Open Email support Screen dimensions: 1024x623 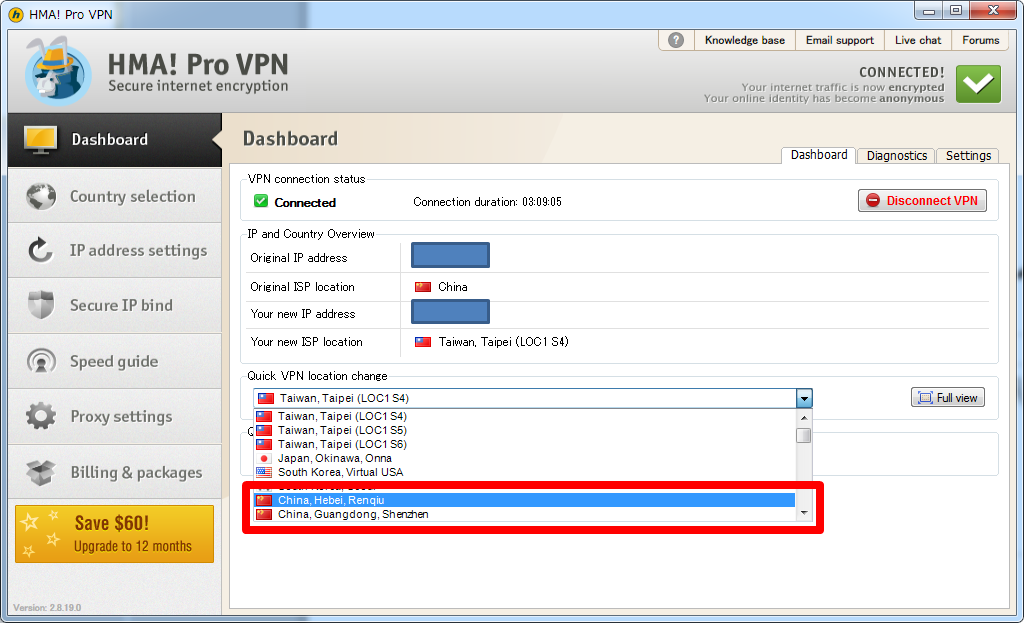[839, 40]
